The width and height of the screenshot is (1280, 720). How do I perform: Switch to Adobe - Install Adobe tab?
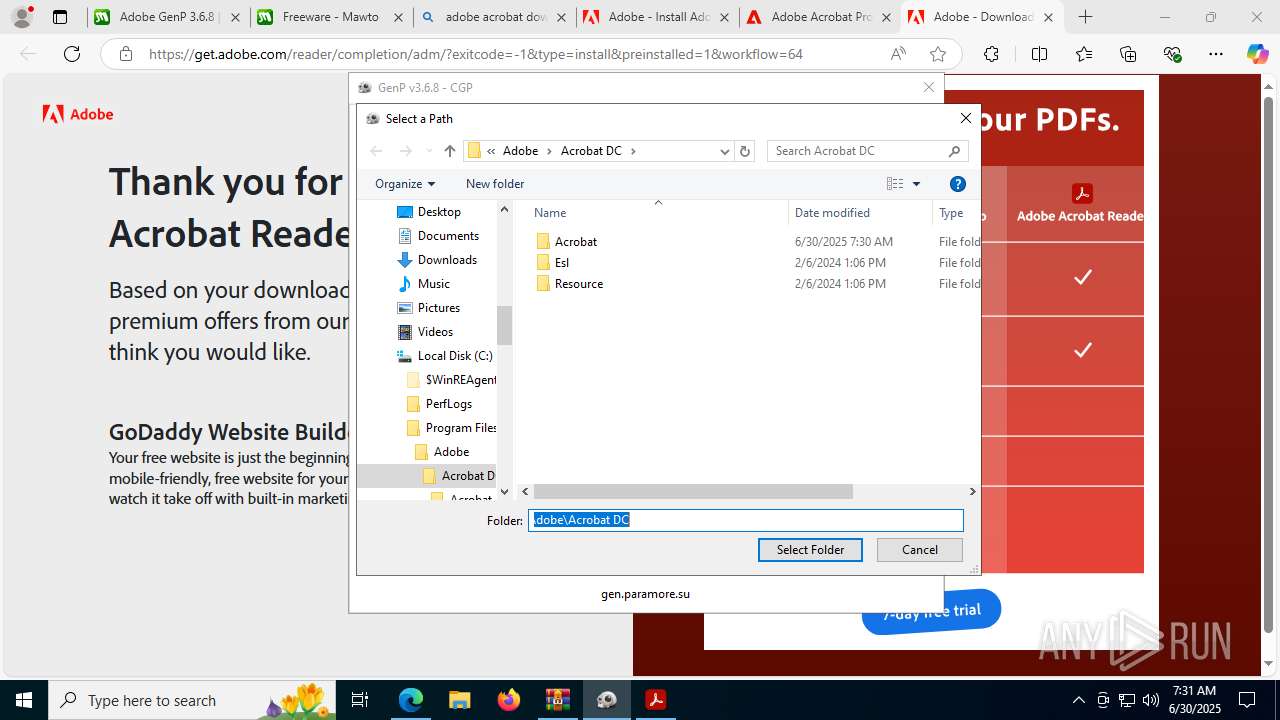657,17
